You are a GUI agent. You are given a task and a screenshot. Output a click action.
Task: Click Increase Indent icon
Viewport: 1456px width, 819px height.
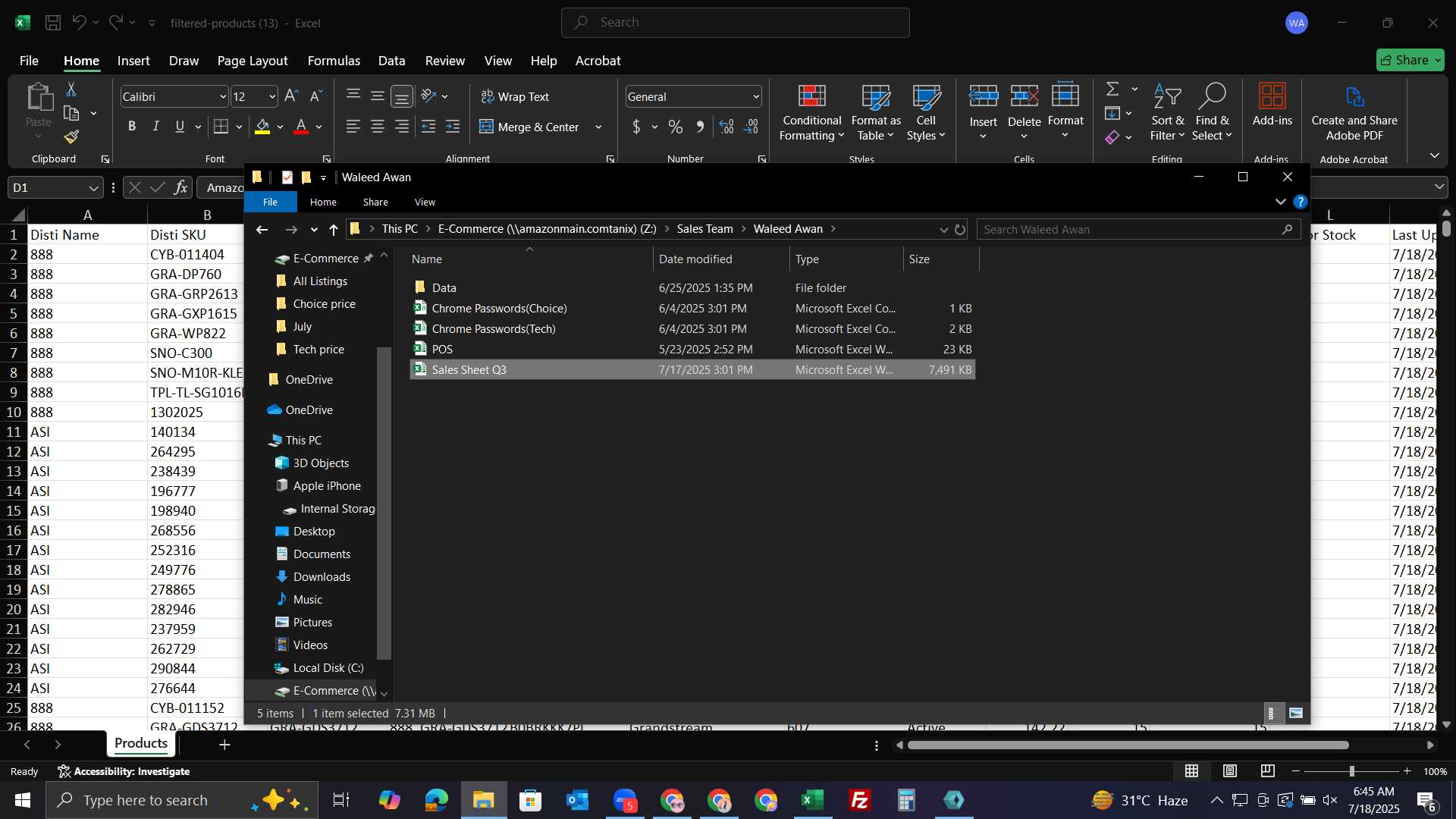[x=453, y=127]
